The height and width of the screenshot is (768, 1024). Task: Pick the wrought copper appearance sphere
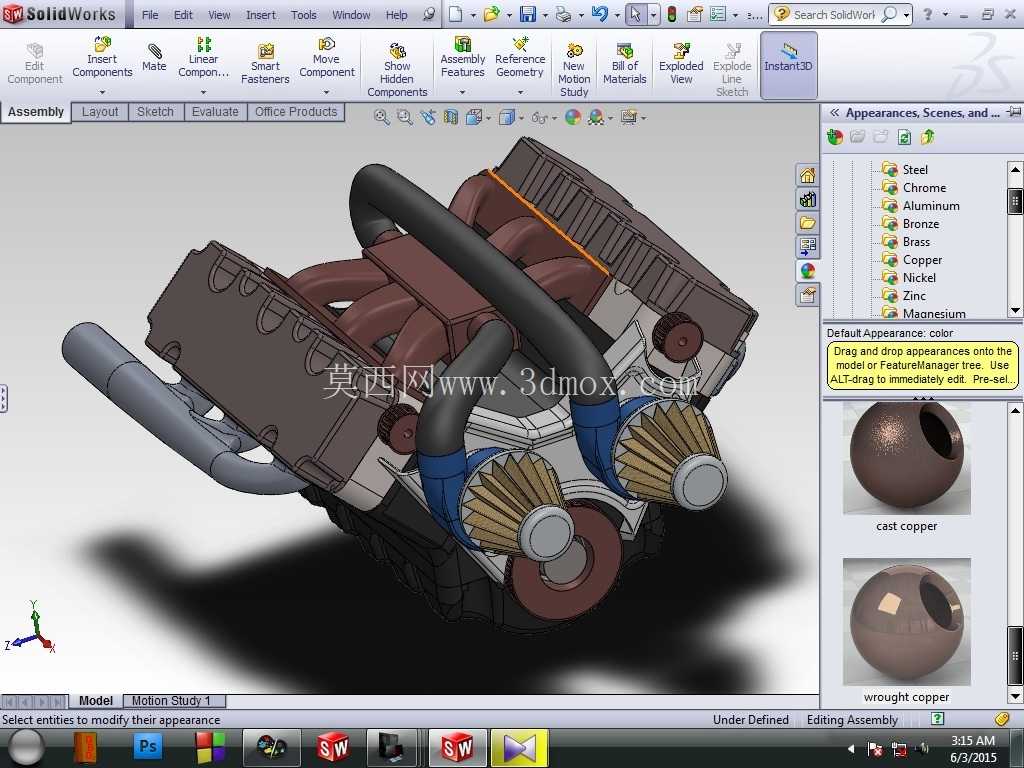tap(906, 621)
